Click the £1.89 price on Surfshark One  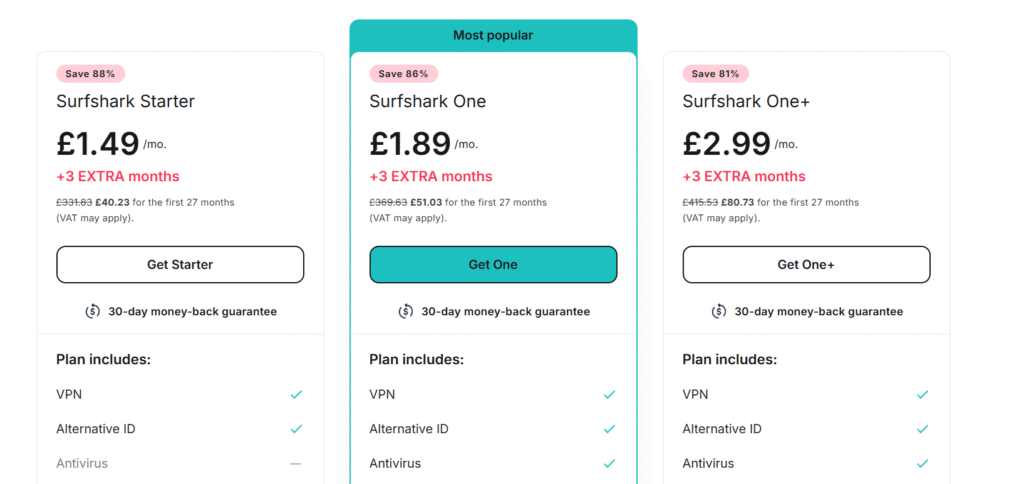click(410, 144)
